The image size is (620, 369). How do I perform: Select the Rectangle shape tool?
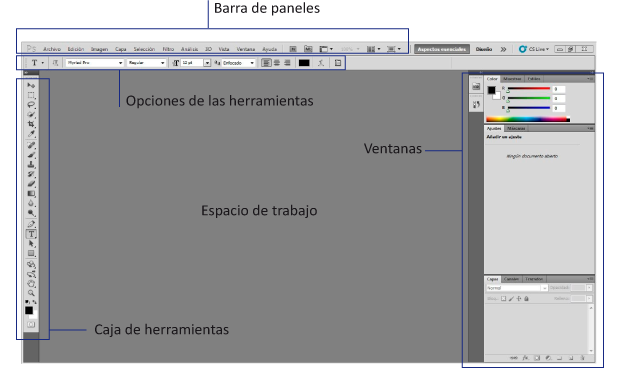coord(31,254)
